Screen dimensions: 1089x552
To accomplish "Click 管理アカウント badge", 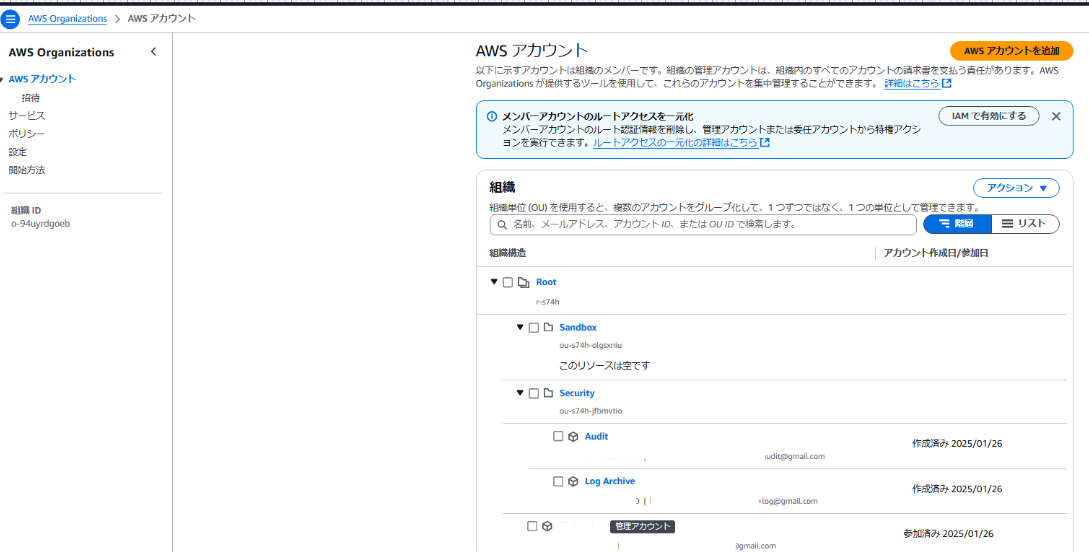I will coord(643,526).
